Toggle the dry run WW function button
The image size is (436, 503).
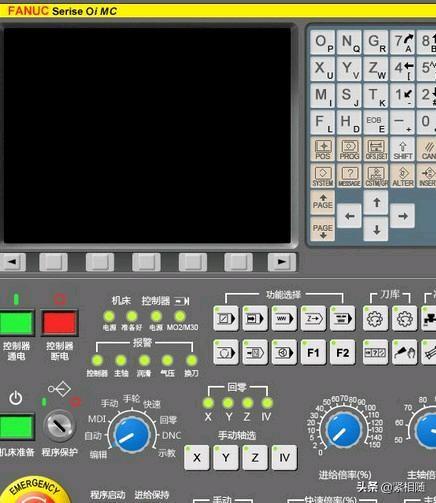pos(284,318)
